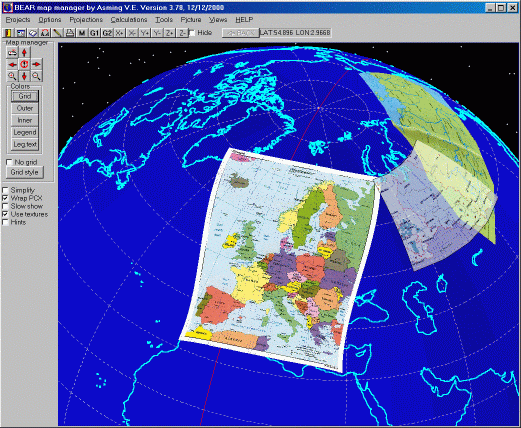Click the red center reset circle icon
This screenshot has height=428, width=521.
point(24,64)
